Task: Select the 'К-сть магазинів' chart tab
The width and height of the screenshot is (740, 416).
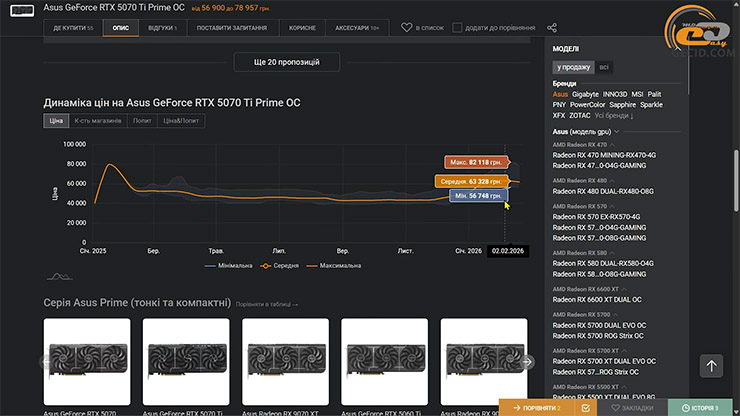Action: [98, 120]
